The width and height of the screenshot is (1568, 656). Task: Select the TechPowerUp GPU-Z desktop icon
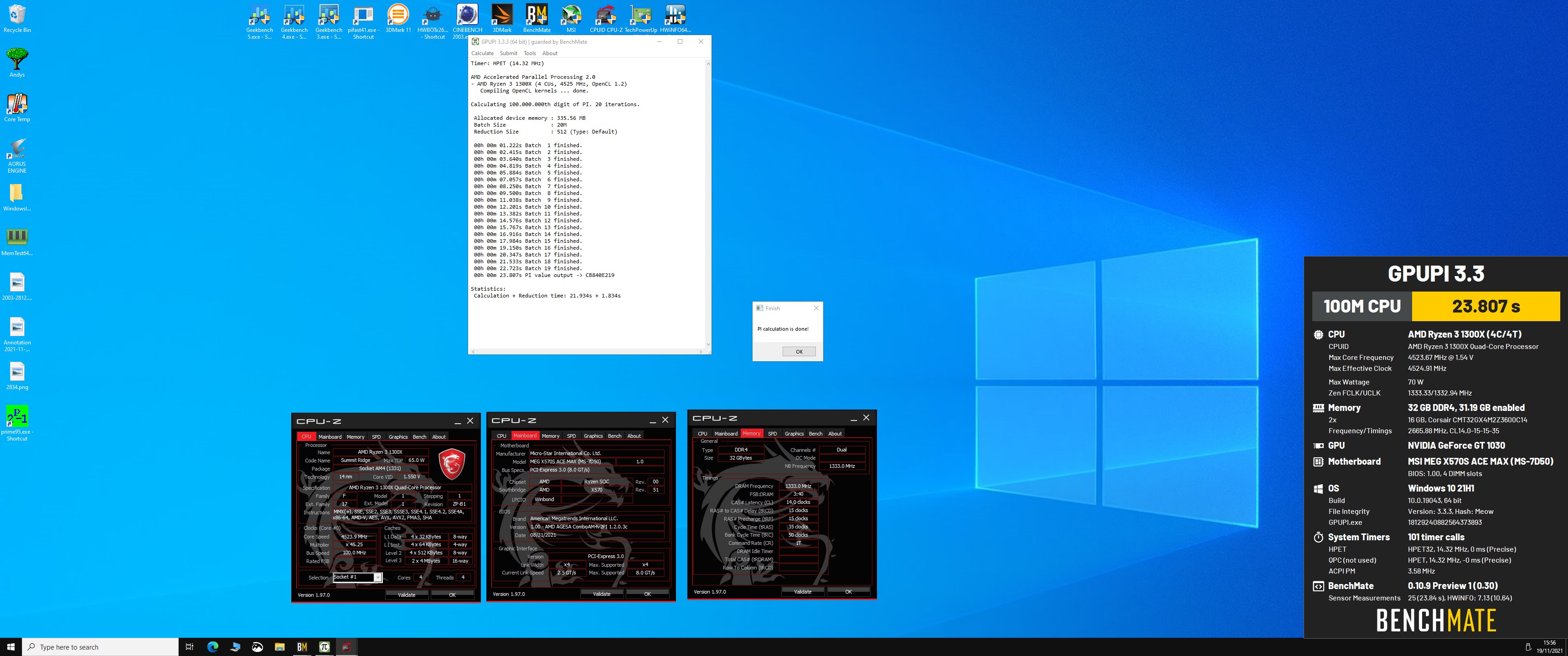click(641, 18)
